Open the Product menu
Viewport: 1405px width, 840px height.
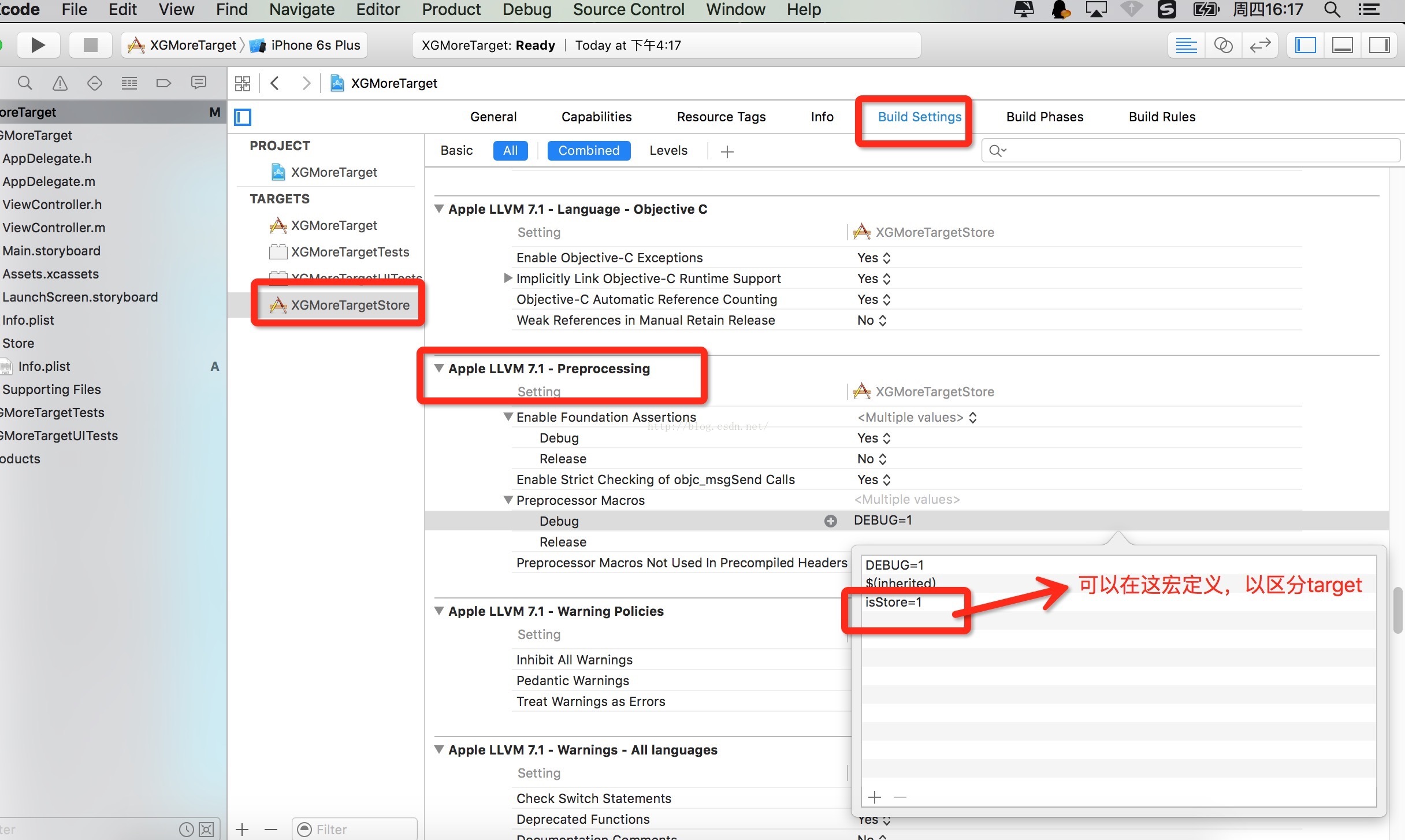coord(451,10)
